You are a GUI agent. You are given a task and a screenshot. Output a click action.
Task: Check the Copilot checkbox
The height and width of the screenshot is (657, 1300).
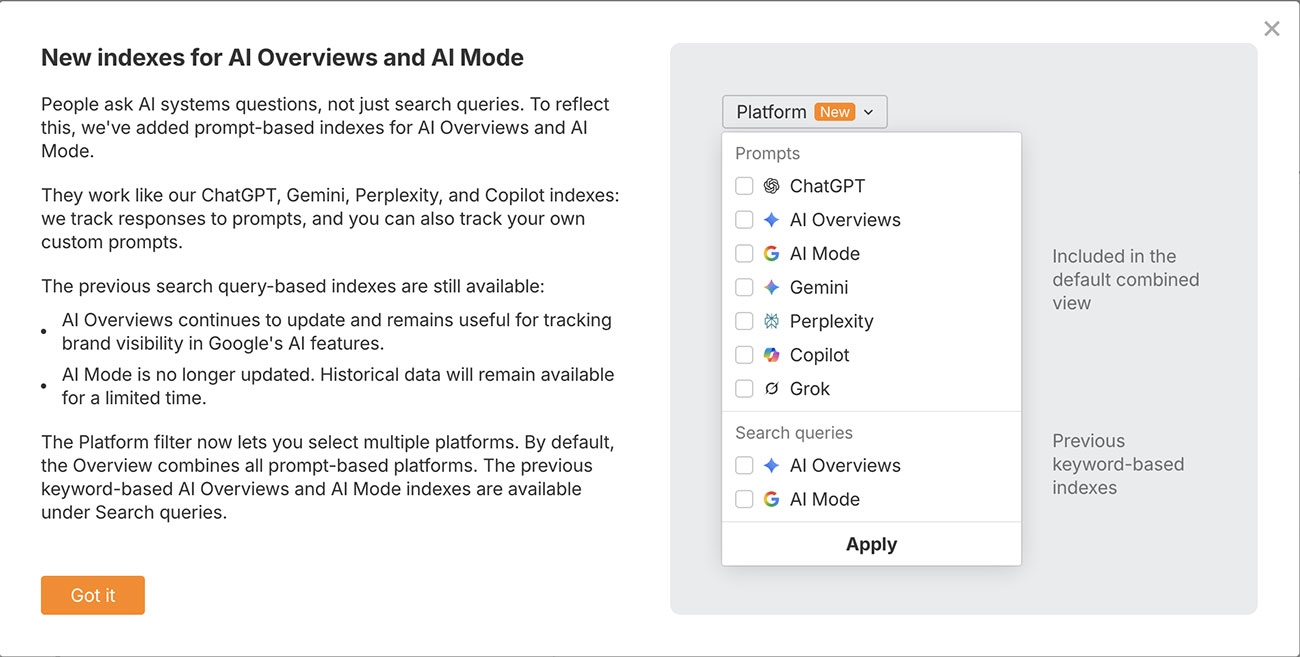pyautogui.click(x=744, y=355)
